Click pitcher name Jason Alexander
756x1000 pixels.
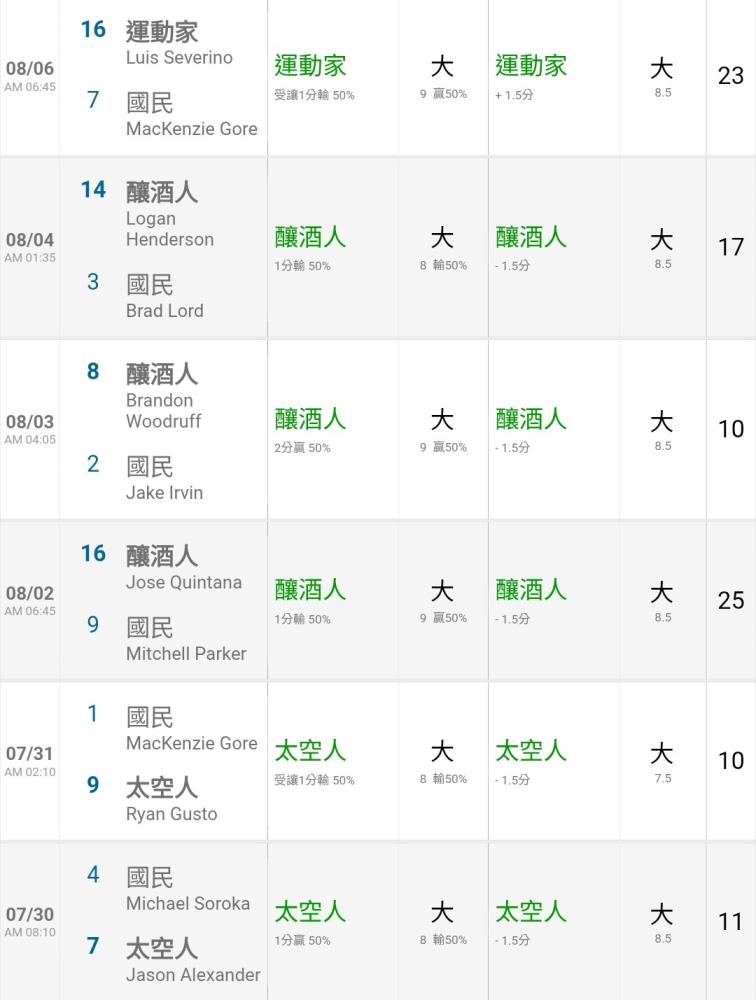pyautogui.click(x=193, y=974)
